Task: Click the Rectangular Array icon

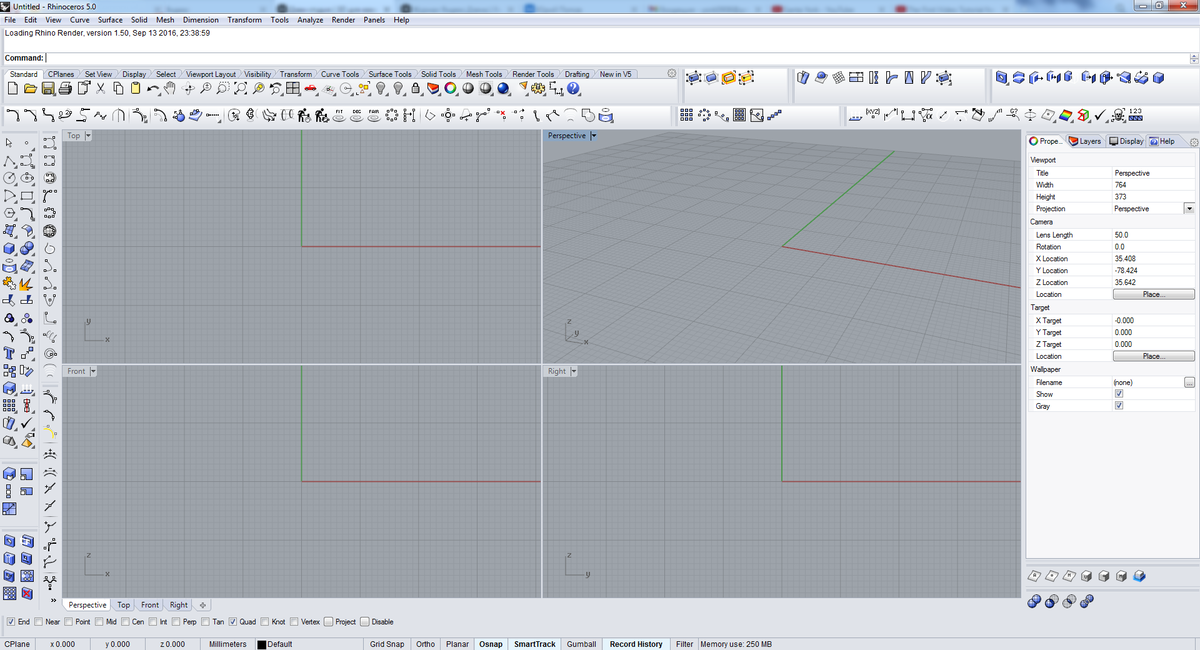Action: 687,114
